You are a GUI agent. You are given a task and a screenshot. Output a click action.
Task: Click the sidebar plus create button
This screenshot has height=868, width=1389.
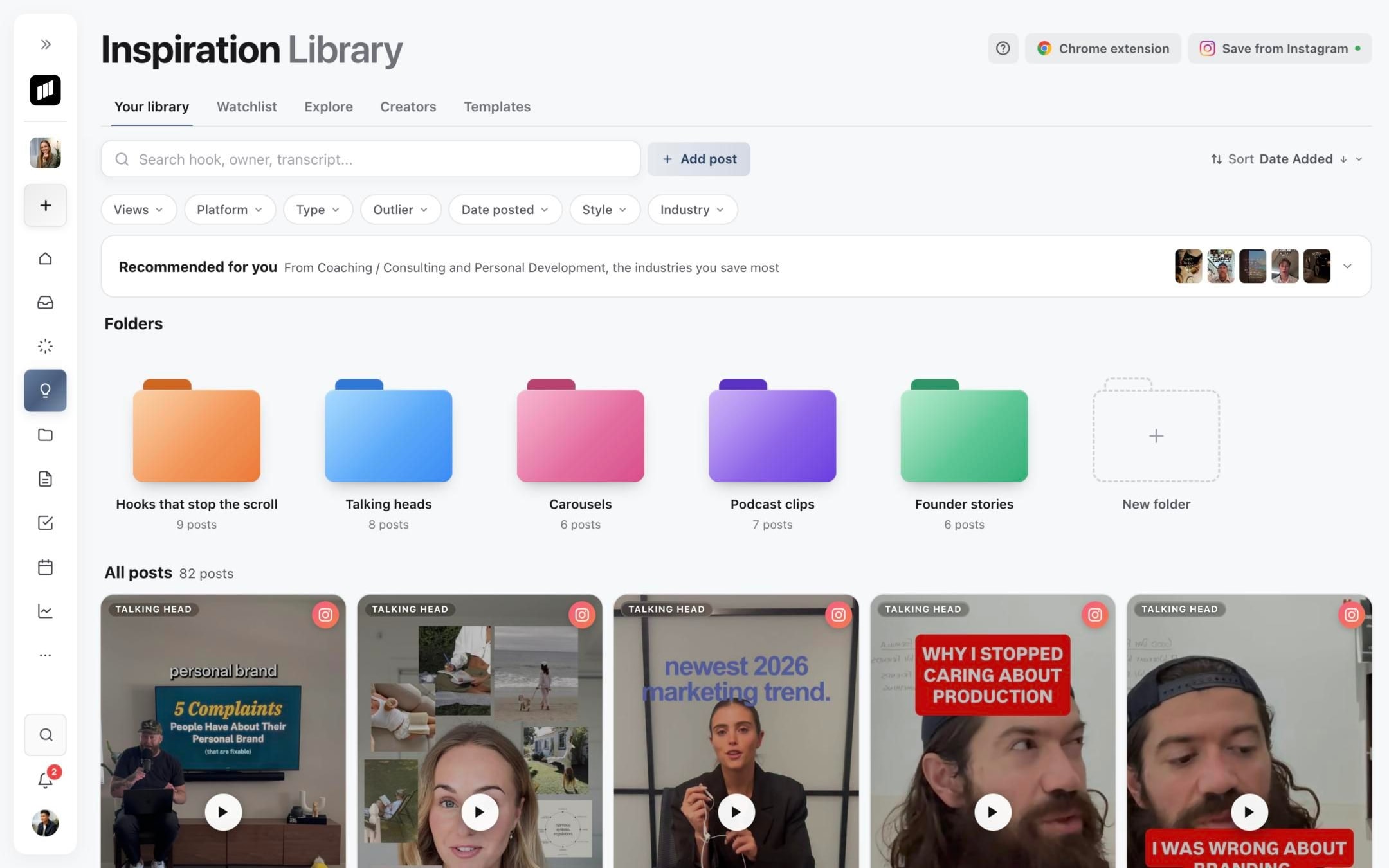45,206
